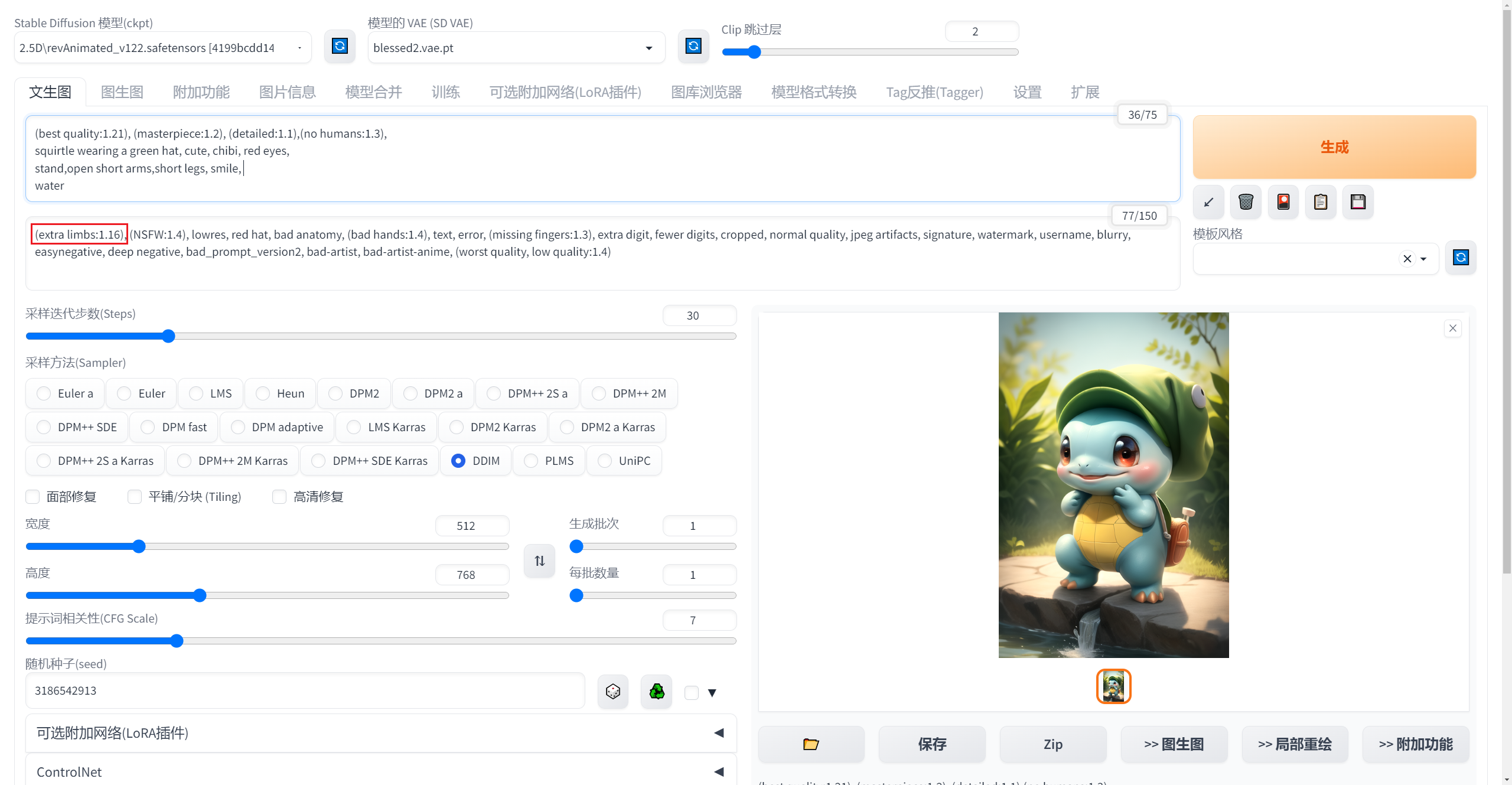Click the dice random seed icon
This screenshot has height=785, width=1512.
point(612,691)
